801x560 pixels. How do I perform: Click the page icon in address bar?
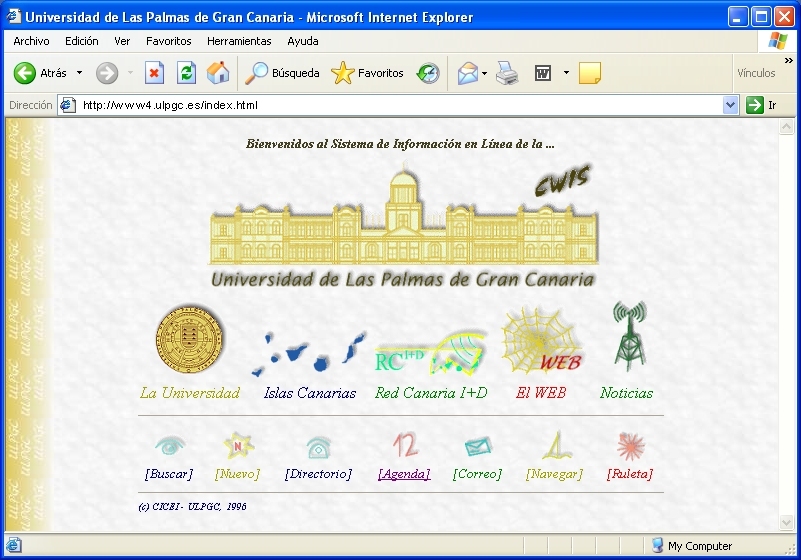[67, 105]
